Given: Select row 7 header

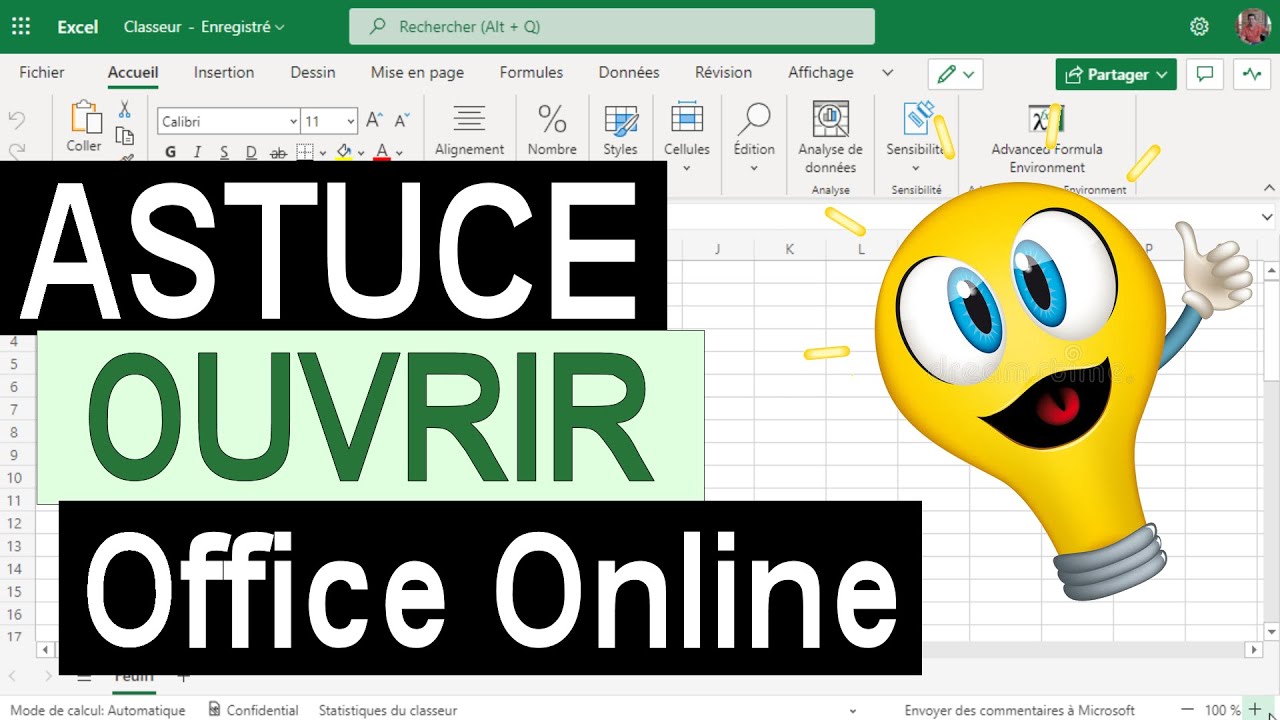Looking at the screenshot, I should [x=14, y=409].
